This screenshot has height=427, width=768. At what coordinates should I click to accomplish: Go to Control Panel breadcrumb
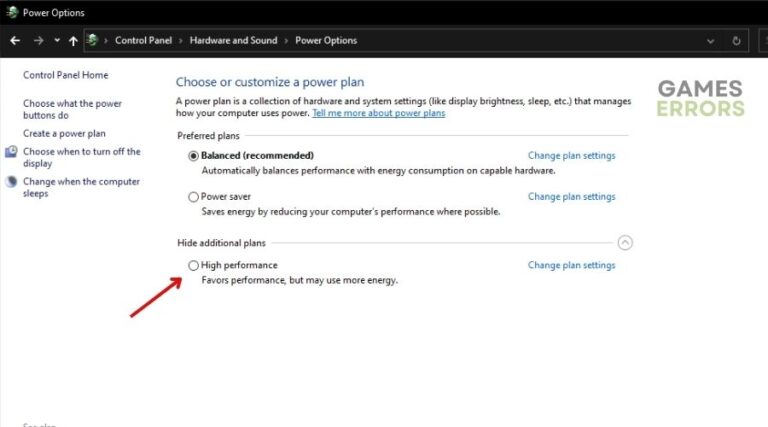143,41
